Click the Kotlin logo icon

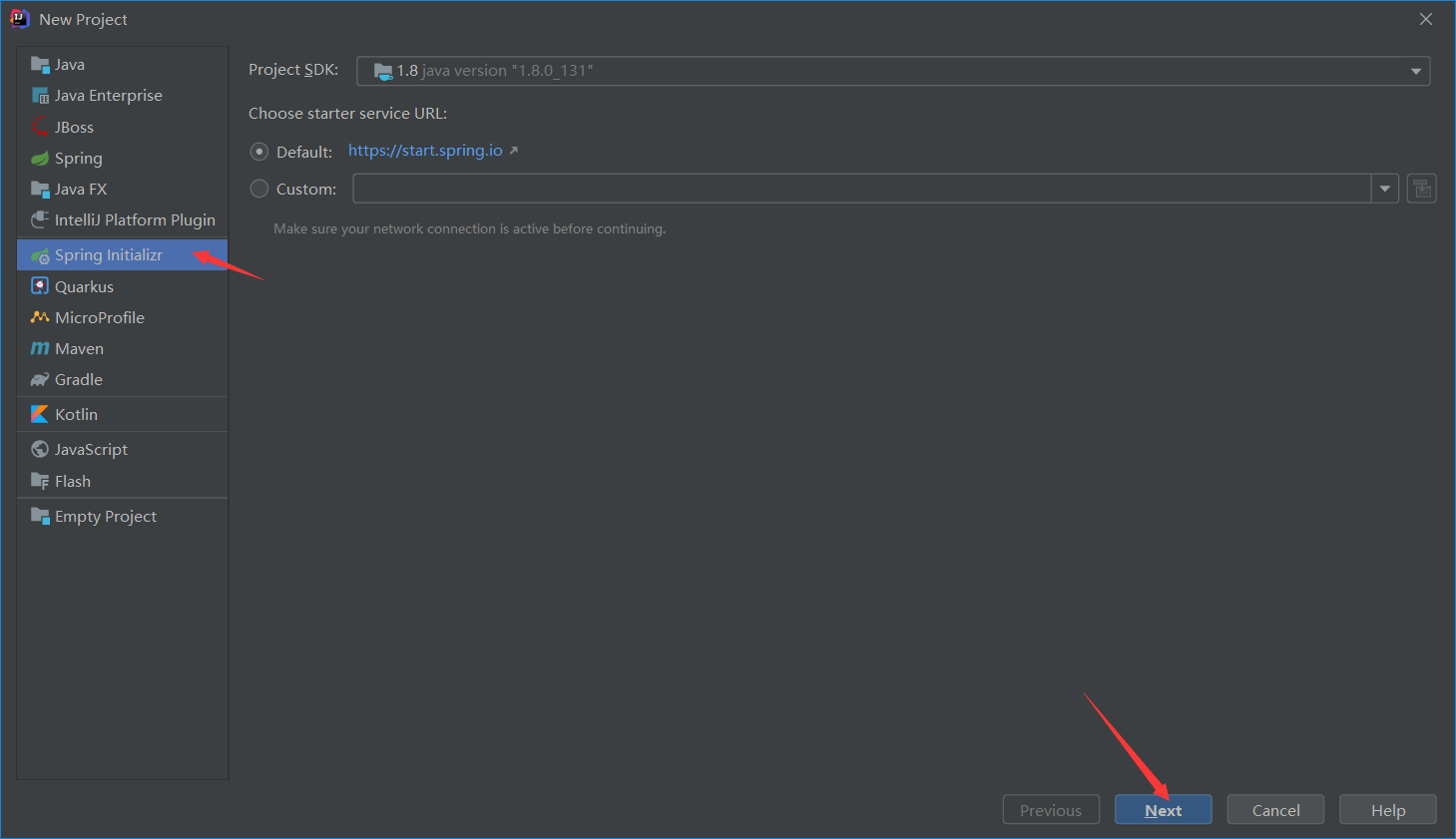pyautogui.click(x=40, y=414)
